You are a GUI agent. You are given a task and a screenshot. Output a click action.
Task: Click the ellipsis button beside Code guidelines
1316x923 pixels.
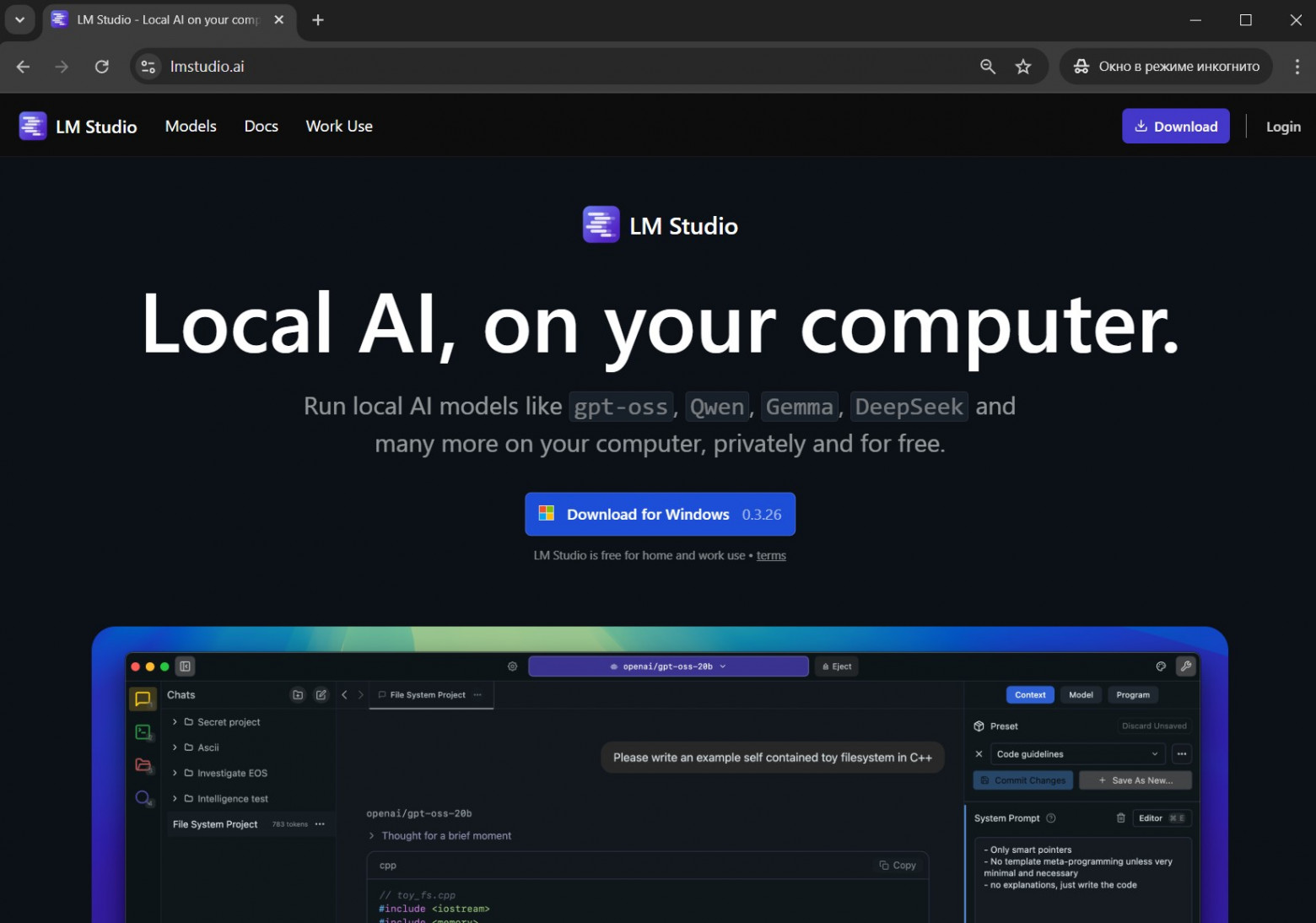point(1182,754)
